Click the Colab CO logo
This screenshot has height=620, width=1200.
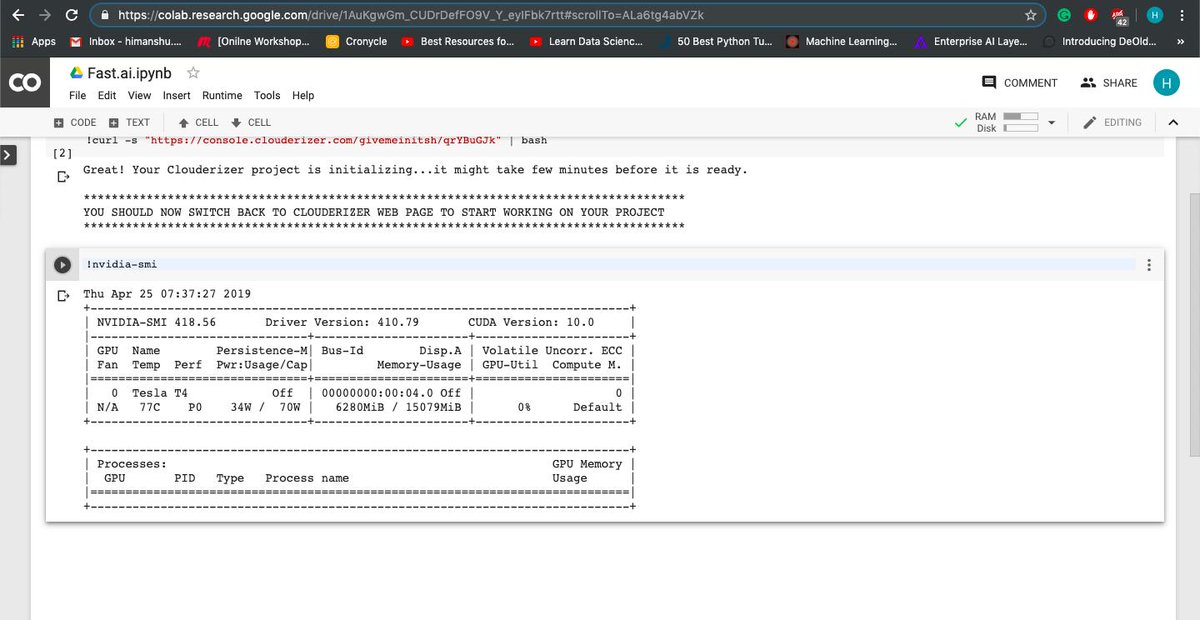click(24, 84)
